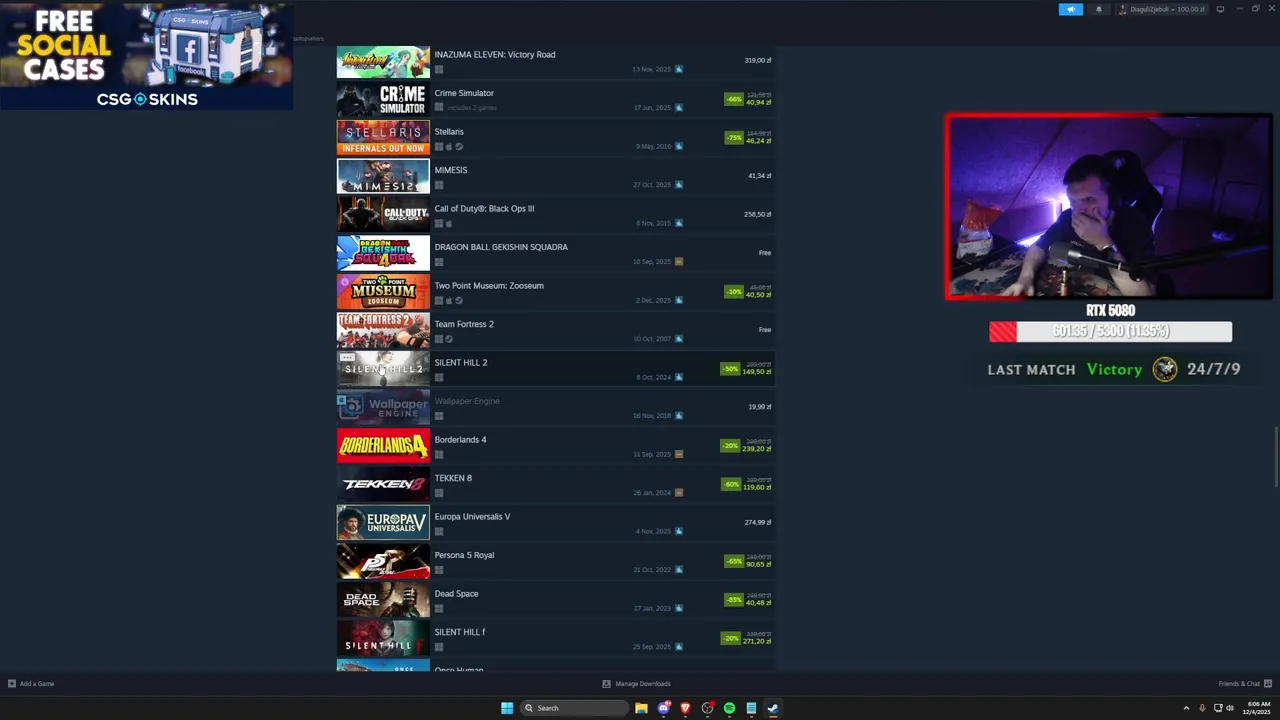Open File Explorer from the taskbar
This screenshot has width=1280, height=720.
[641, 708]
